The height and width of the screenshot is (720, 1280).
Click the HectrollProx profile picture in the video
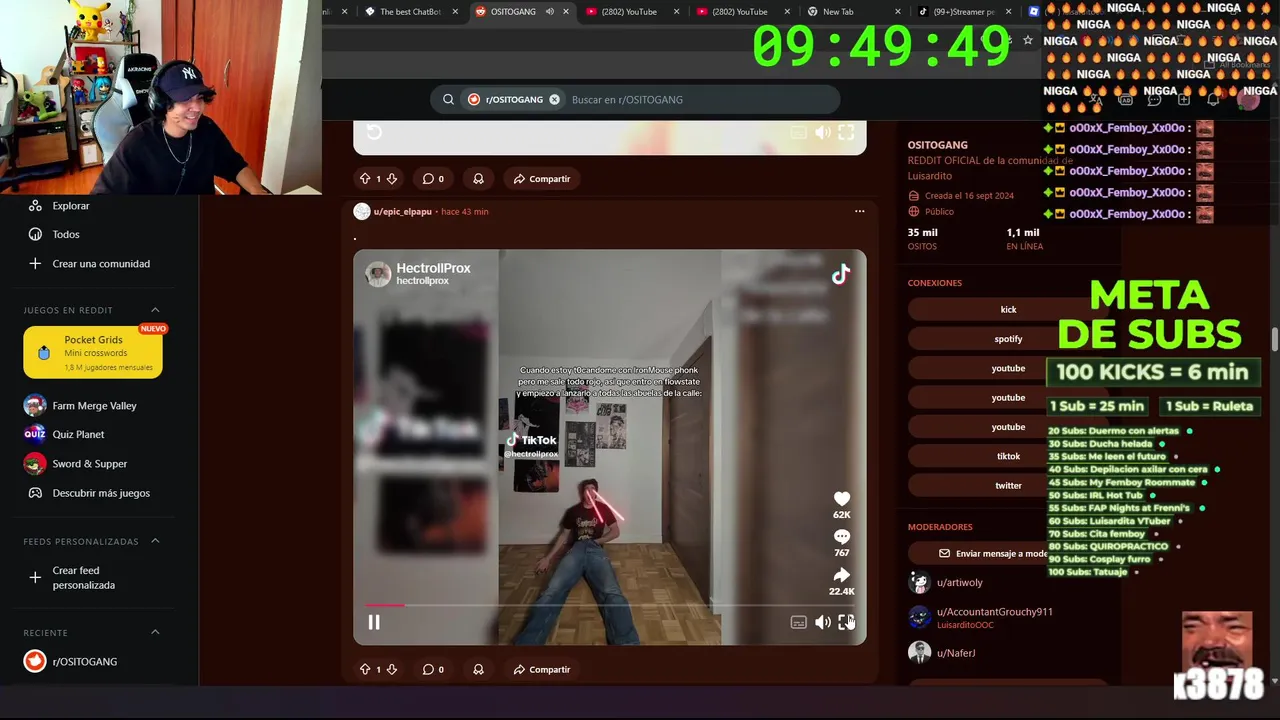pos(378,274)
